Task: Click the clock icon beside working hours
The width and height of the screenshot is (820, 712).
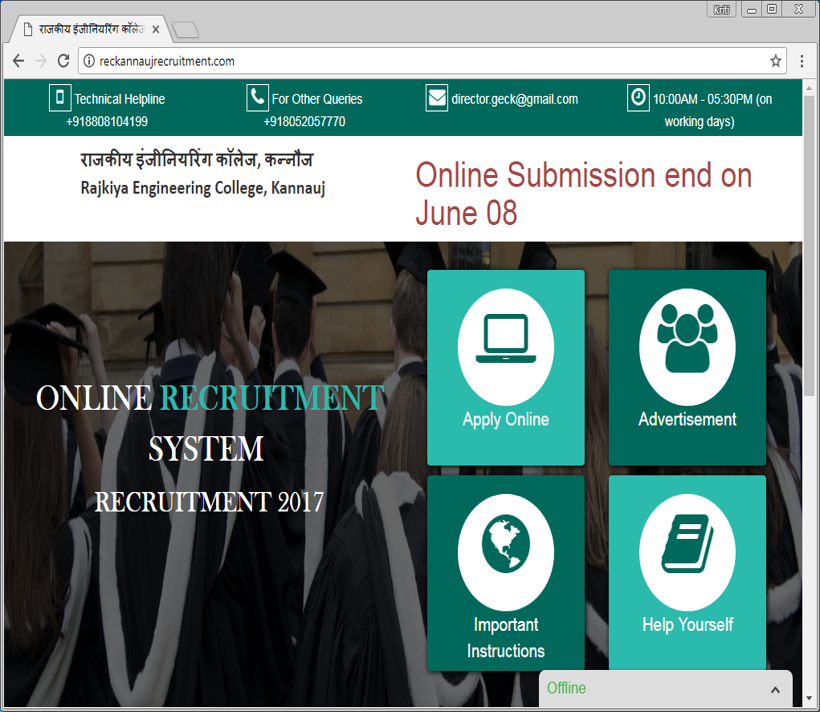Action: 638,98
